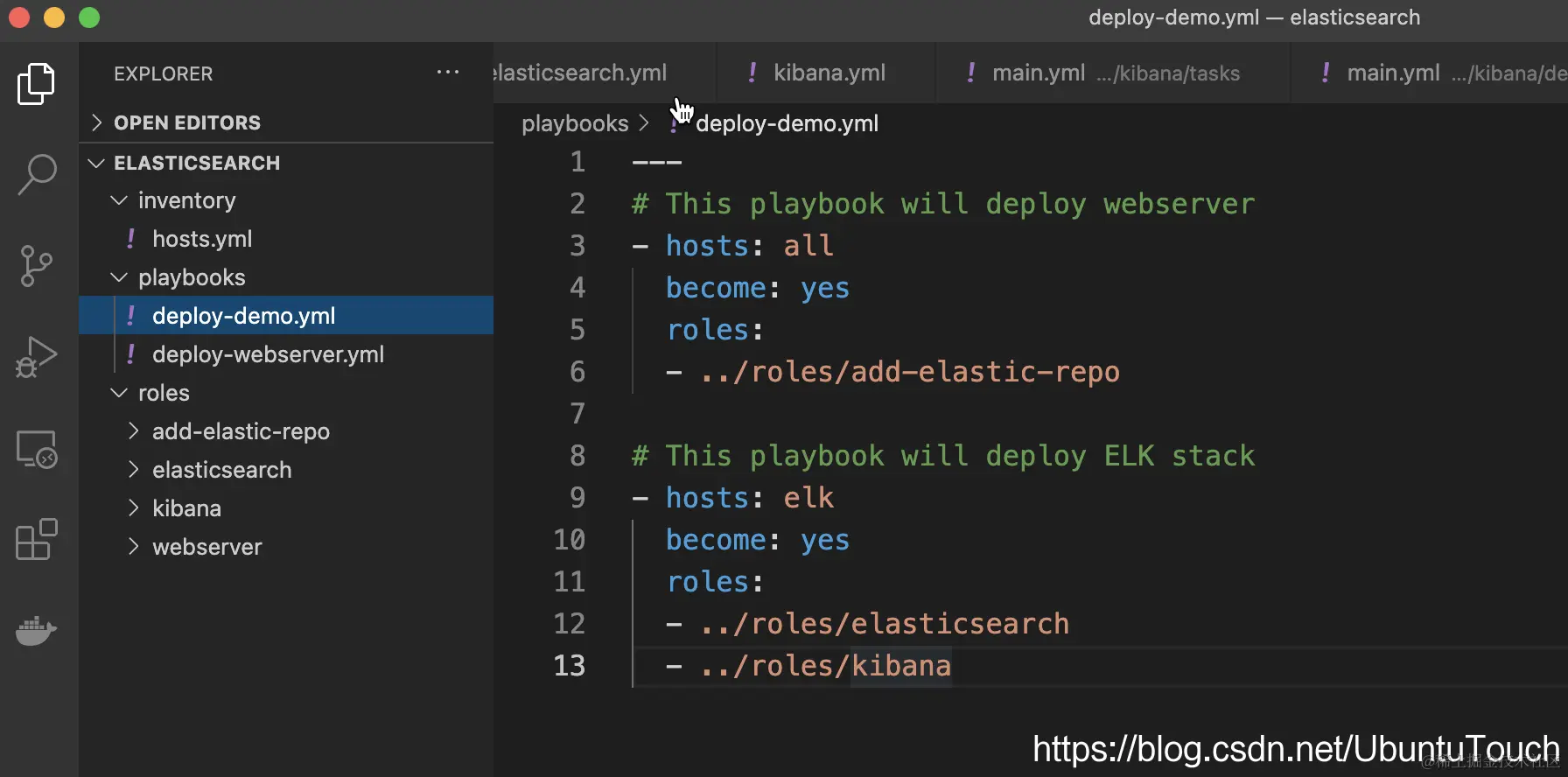Collapse the roles folder
This screenshot has height=777, width=1568.
tap(286, 393)
